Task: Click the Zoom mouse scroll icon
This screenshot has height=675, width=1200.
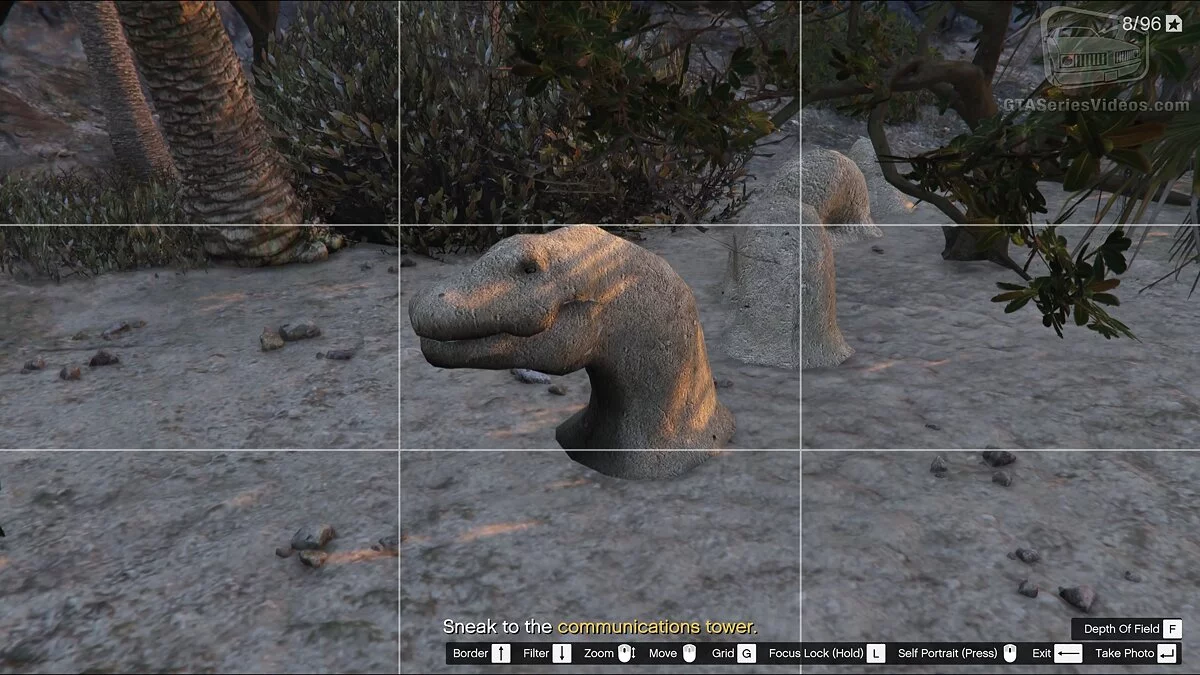Action: coord(626,653)
